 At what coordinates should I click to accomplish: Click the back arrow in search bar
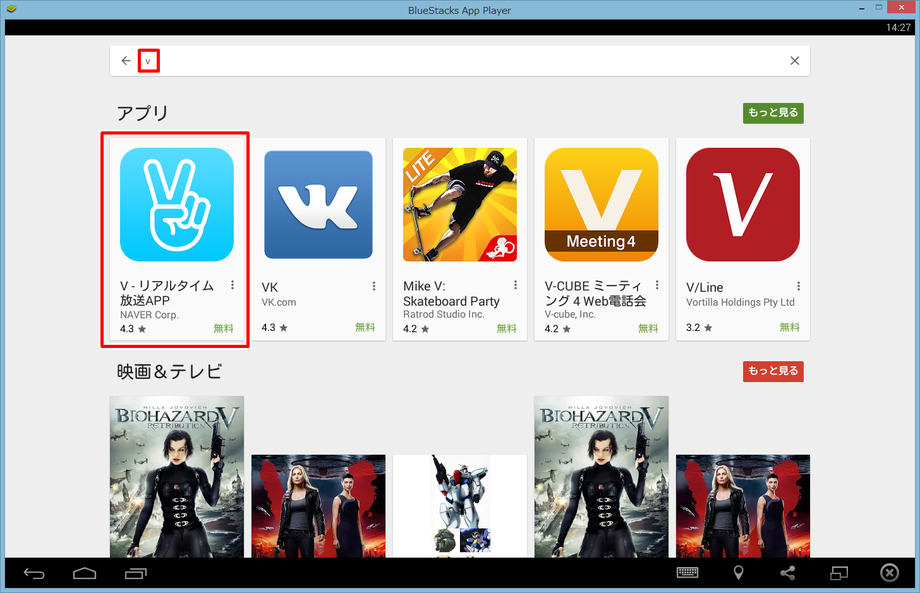(126, 61)
